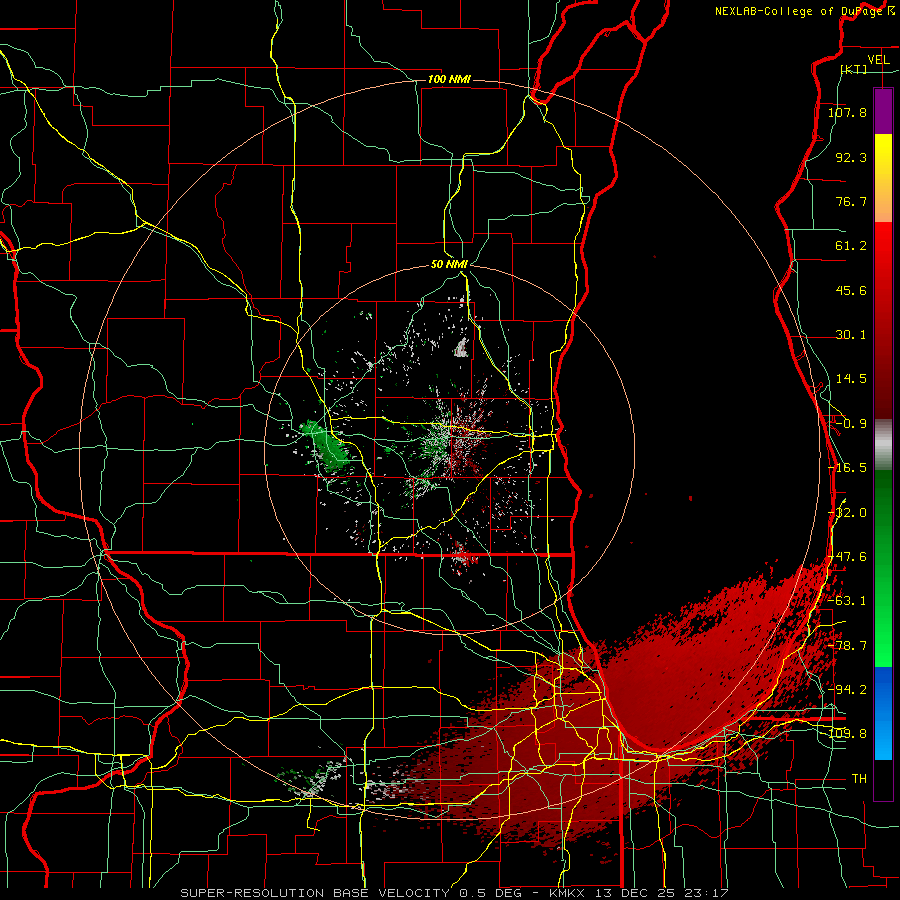Click the 30.1 value on the velocity scale
Screen dimensions: 900x900
click(x=851, y=335)
